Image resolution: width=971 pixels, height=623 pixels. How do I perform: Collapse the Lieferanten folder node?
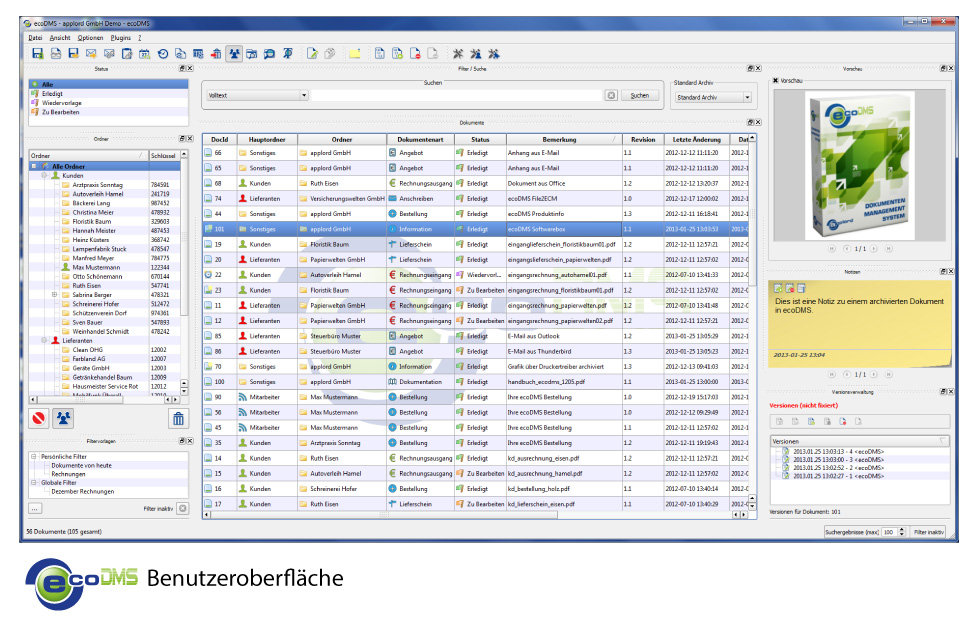pyautogui.click(x=44, y=341)
